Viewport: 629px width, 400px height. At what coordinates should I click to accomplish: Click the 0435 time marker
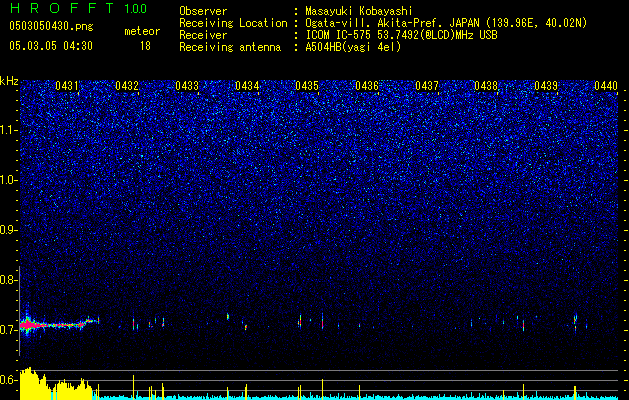pos(307,86)
